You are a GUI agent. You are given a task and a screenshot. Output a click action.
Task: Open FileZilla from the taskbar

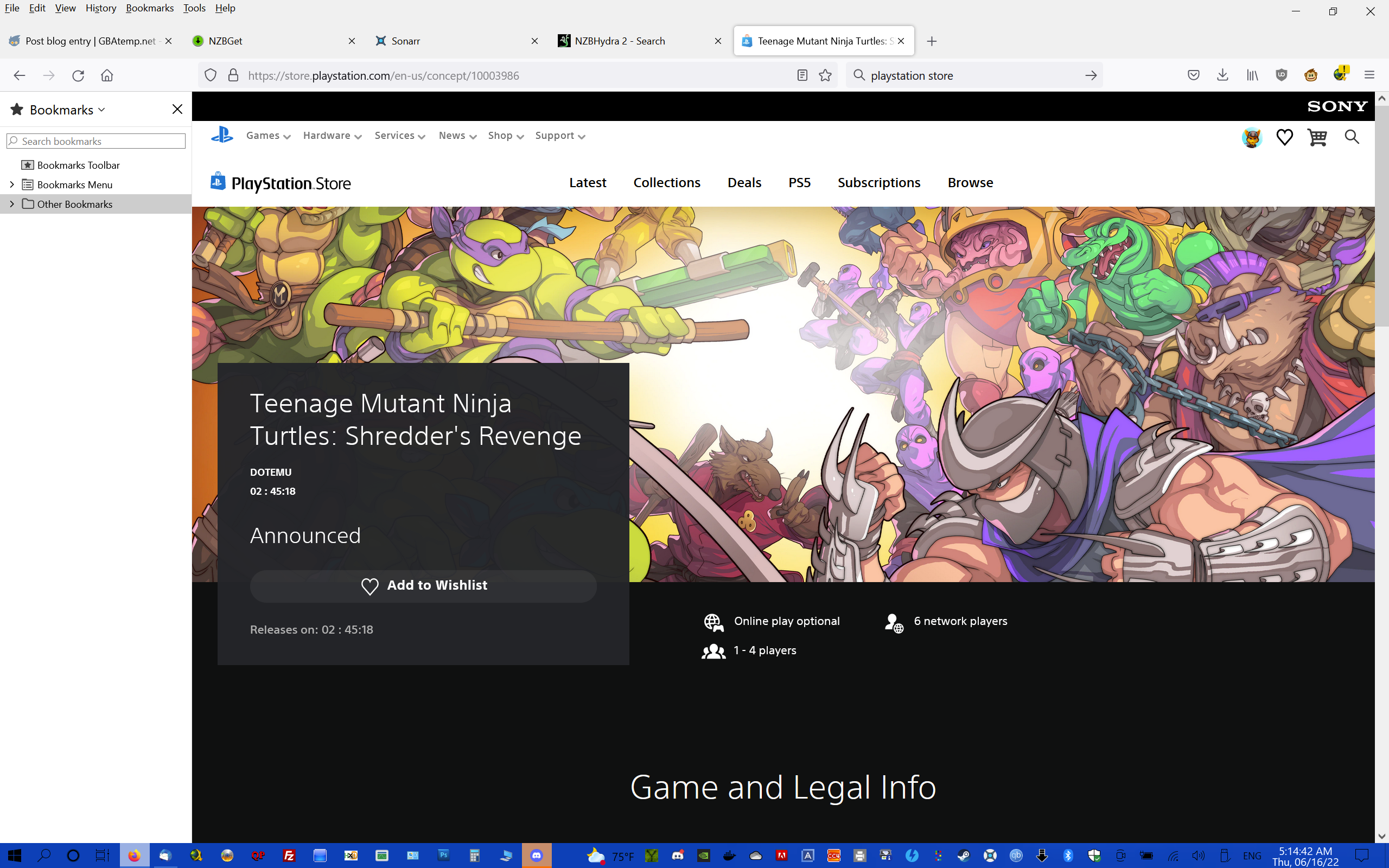[x=289, y=856]
